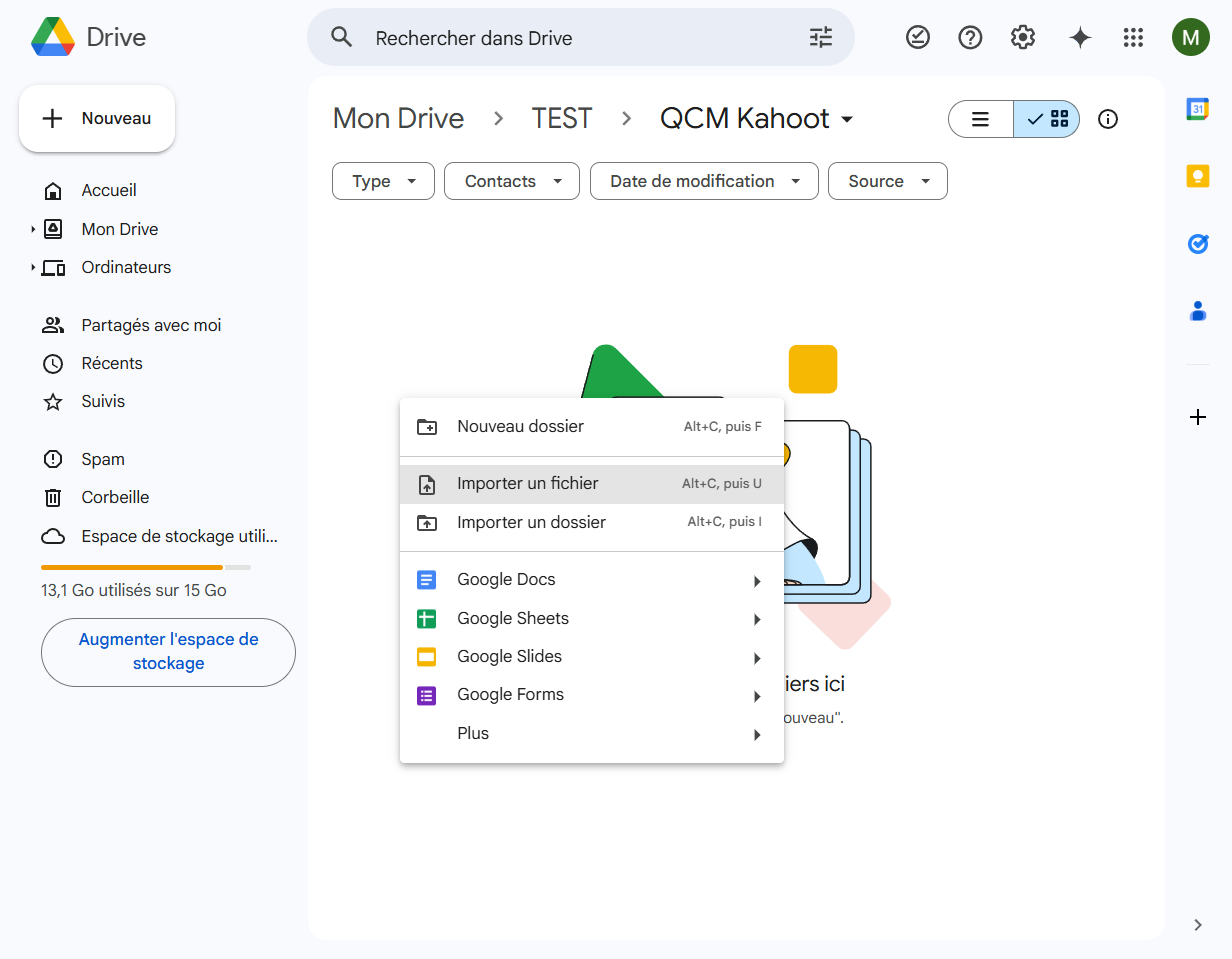Go to TEST breadcrumb folder

562,118
